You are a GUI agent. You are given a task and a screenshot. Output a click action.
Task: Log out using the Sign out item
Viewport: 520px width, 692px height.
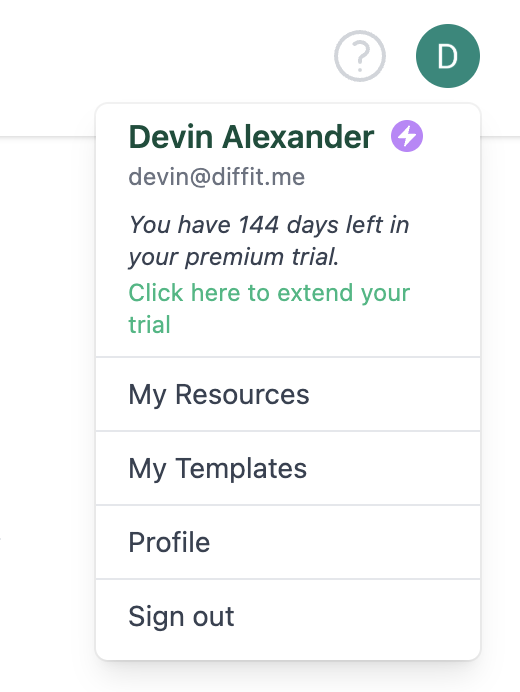point(288,617)
